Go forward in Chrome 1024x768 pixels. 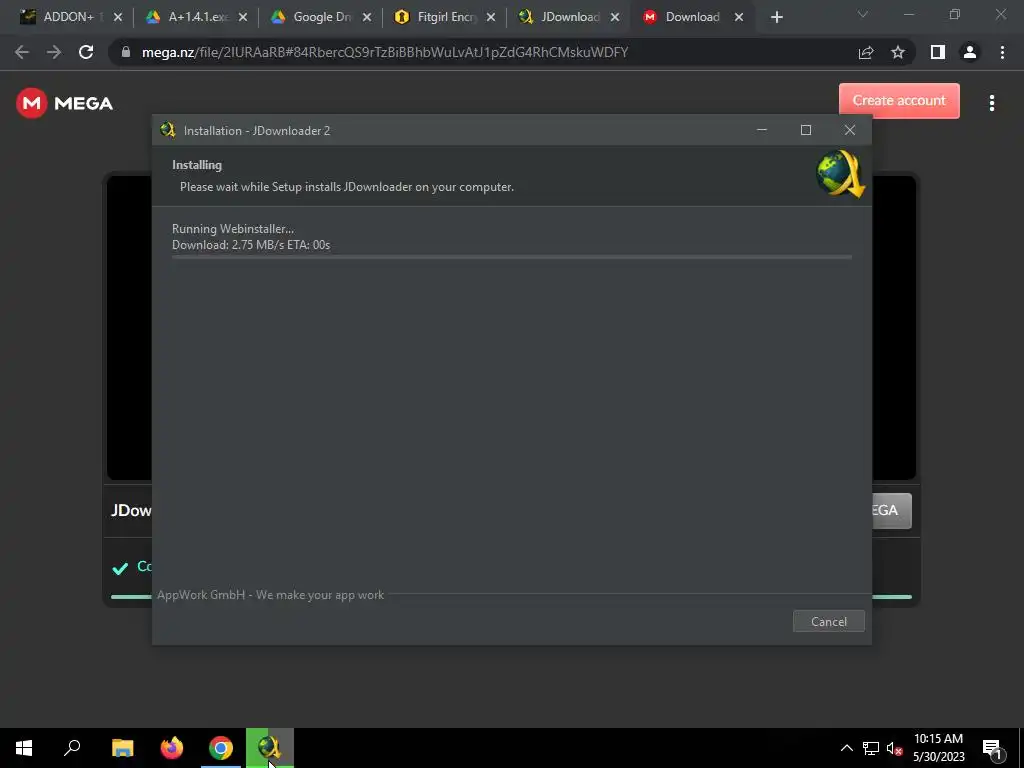pyautogui.click(x=54, y=52)
